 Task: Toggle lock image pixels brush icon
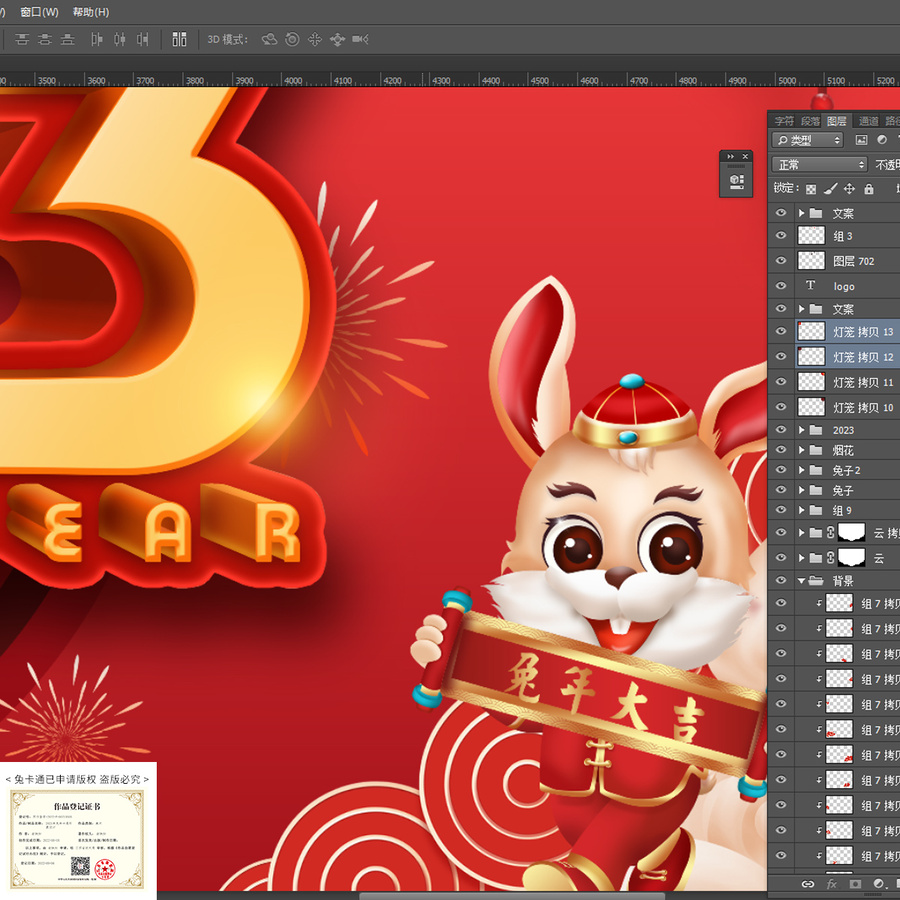(831, 189)
